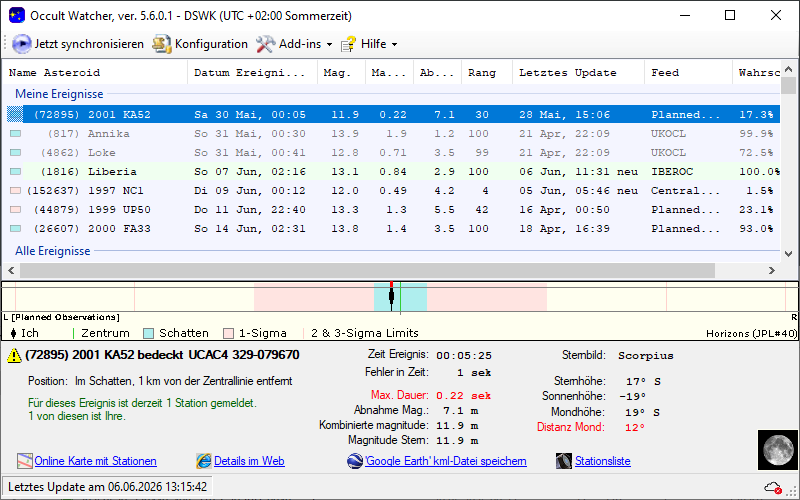Sort by Datum Ereignis column header
Image resolution: width=800 pixels, height=500 pixels.
point(253,72)
